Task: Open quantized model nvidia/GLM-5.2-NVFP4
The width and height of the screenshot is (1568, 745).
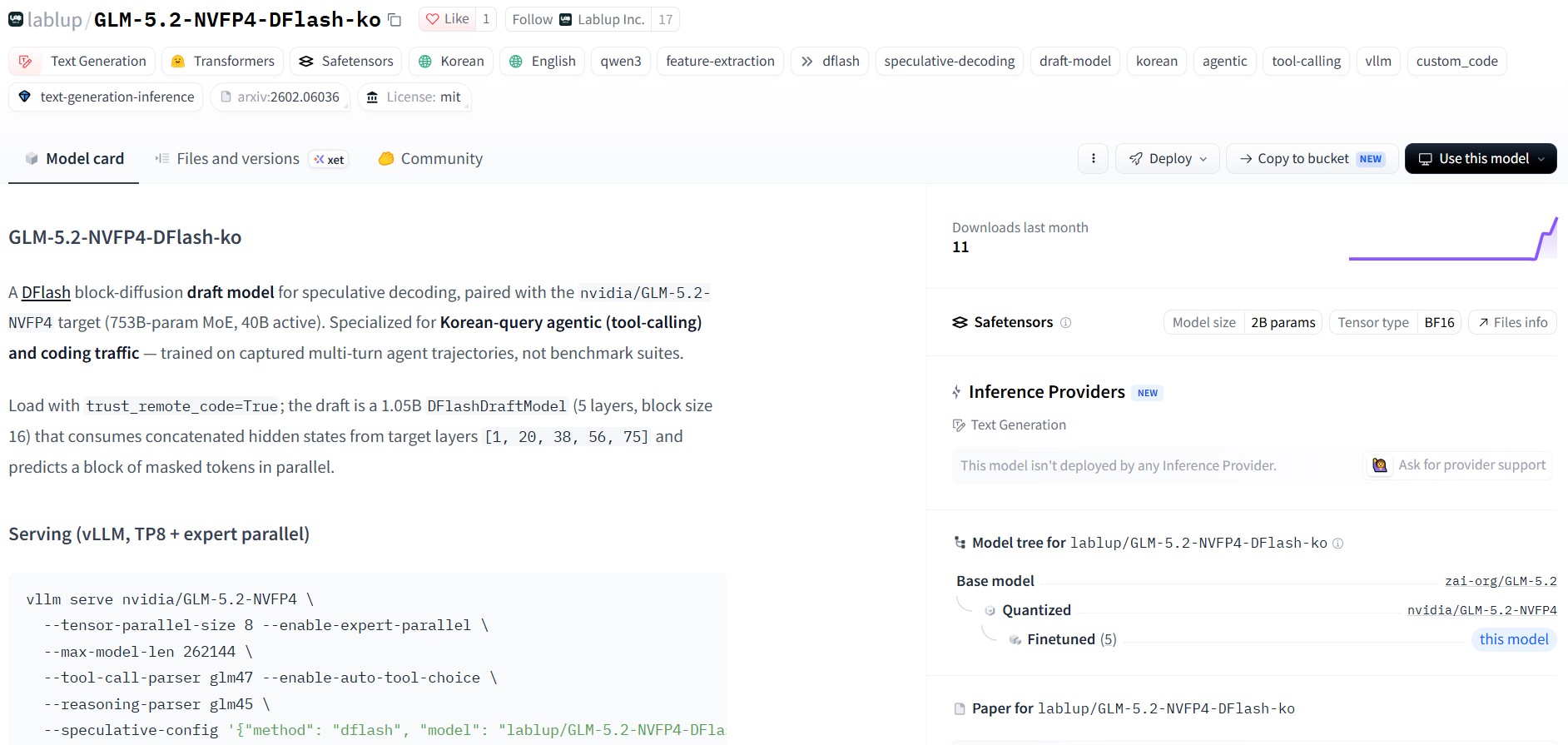Action: (1481, 610)
